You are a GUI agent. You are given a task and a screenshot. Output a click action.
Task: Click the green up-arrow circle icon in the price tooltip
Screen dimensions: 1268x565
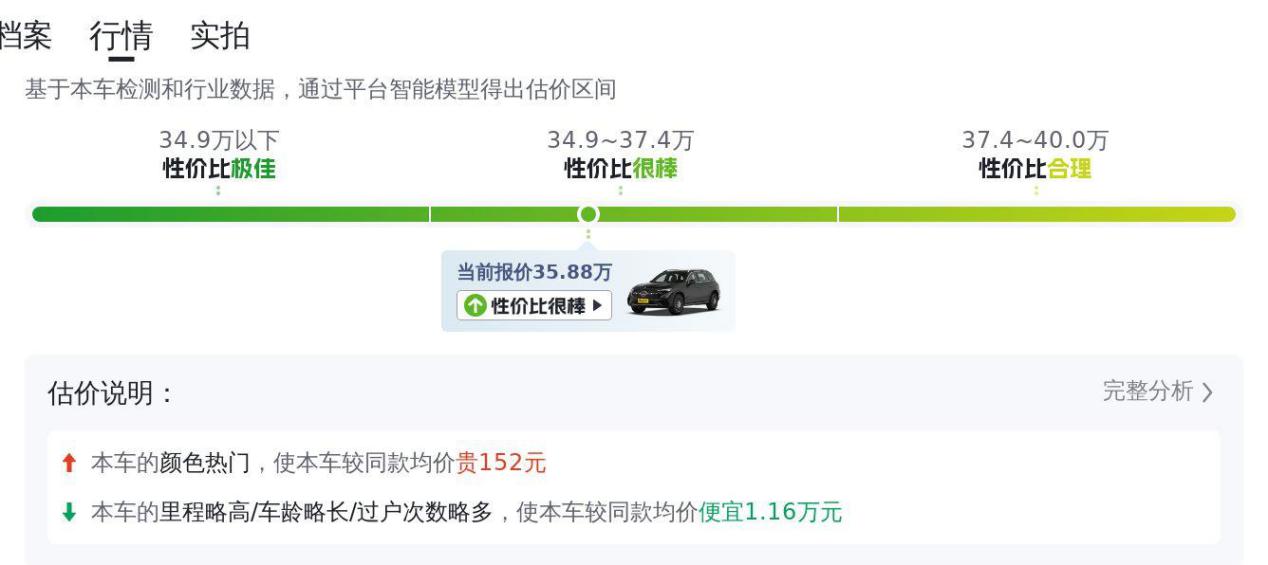pos(476,306)
